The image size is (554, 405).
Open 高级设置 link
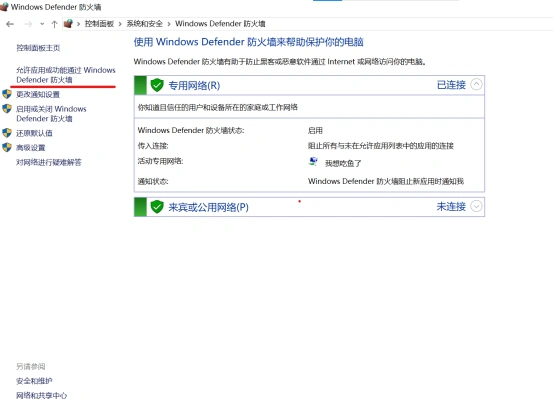[31, 148]
